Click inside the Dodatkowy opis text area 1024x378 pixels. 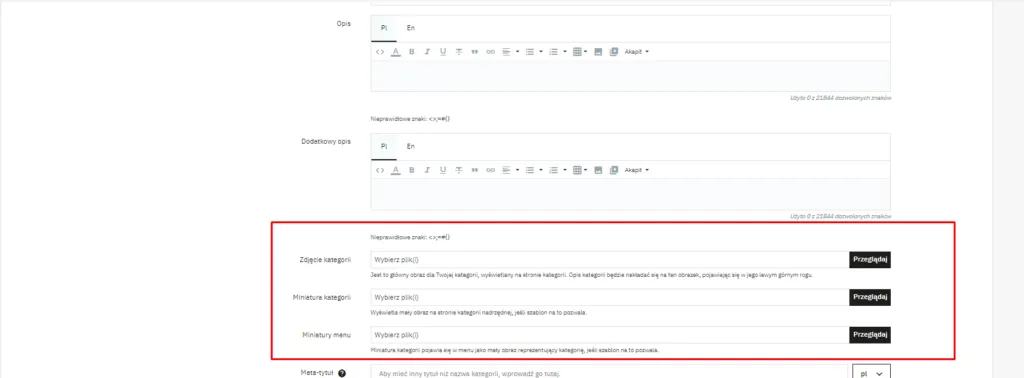631,194
